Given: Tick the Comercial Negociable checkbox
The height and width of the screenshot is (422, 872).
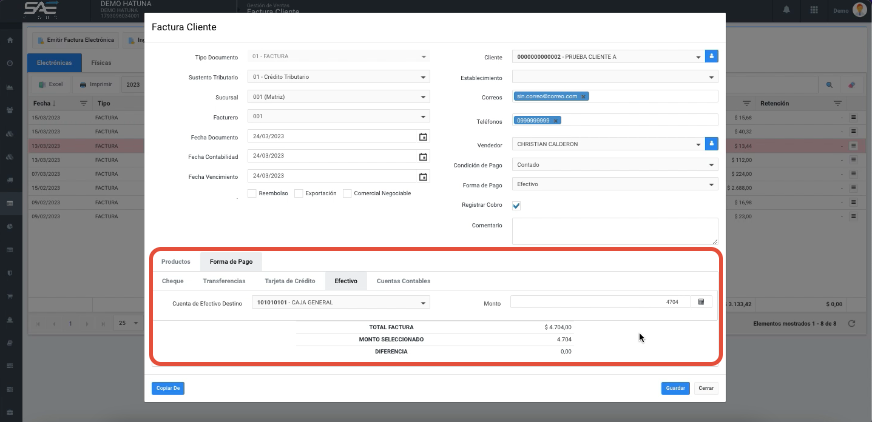Looking at the screenshot, I should [348, 193].
